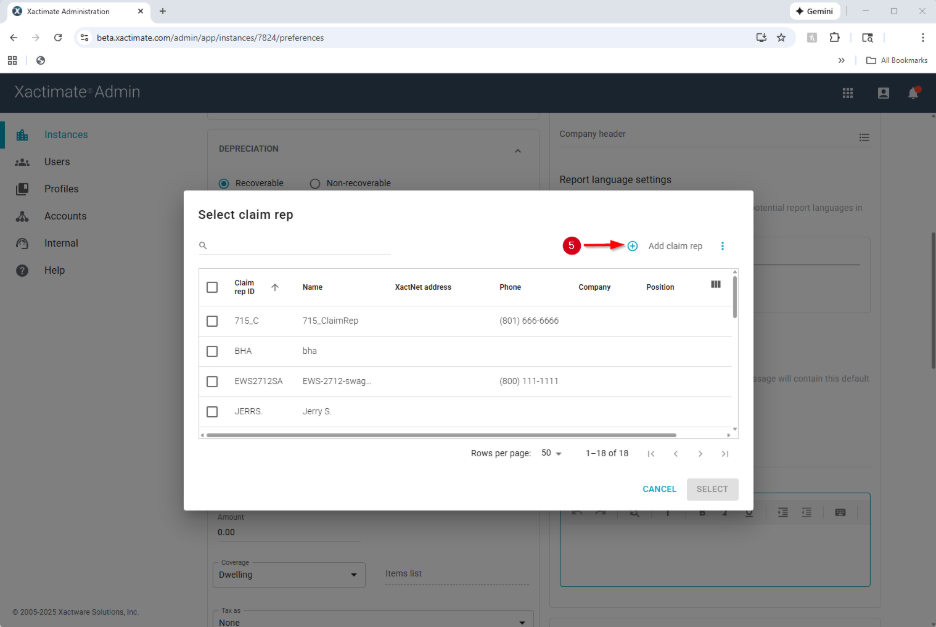Open the apps grid icon in header
Image resolution: width=936 pixels, height=627 pixels.
(848, 93)
